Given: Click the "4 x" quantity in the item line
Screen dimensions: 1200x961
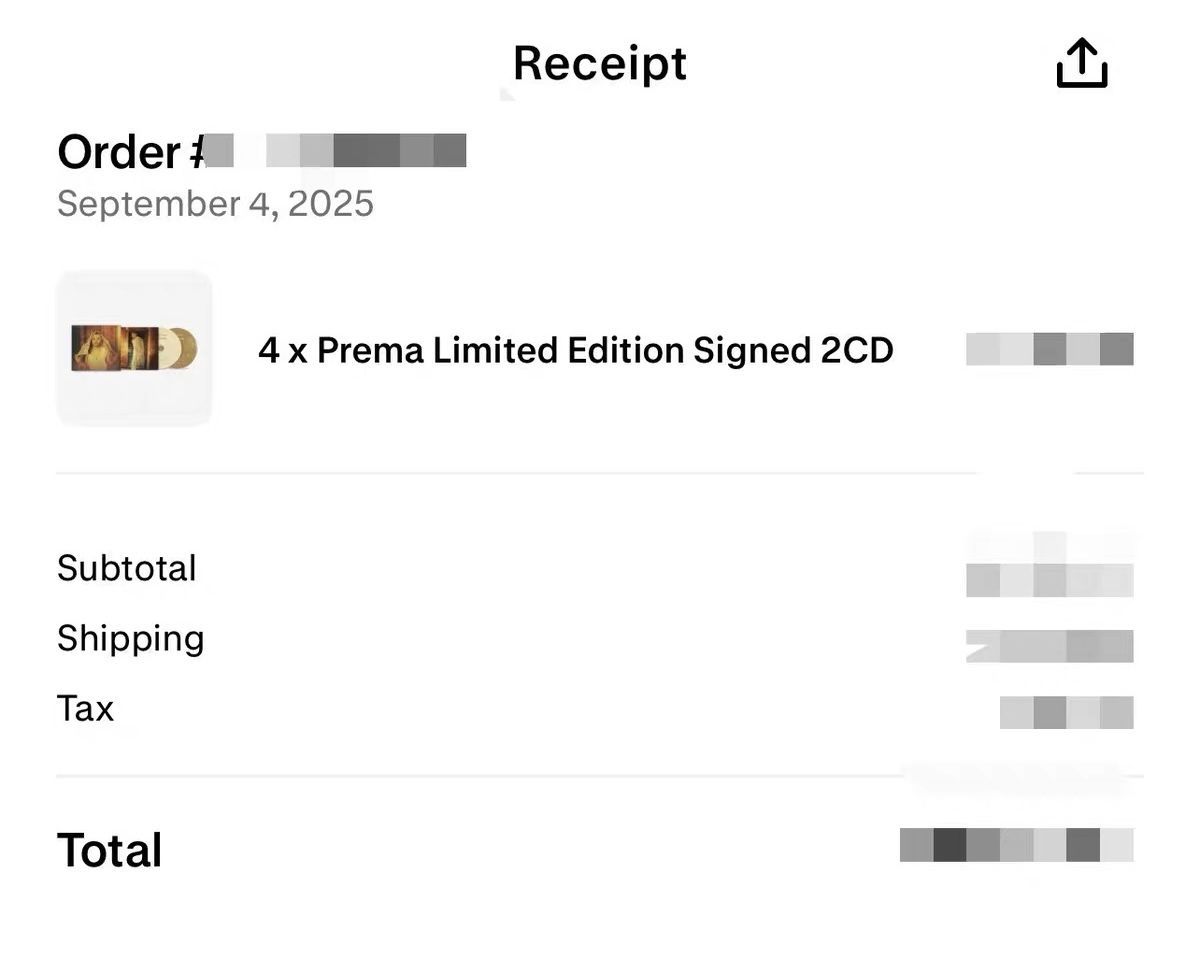Looking at the screenshot, I should [x=282, y=351].
